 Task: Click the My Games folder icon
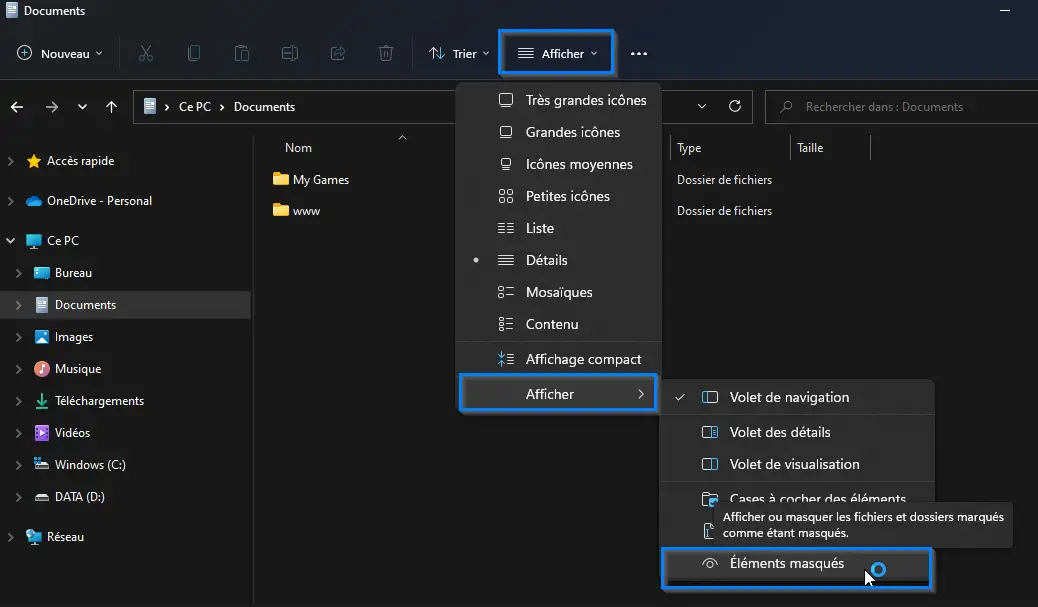(x=281, y=179)
